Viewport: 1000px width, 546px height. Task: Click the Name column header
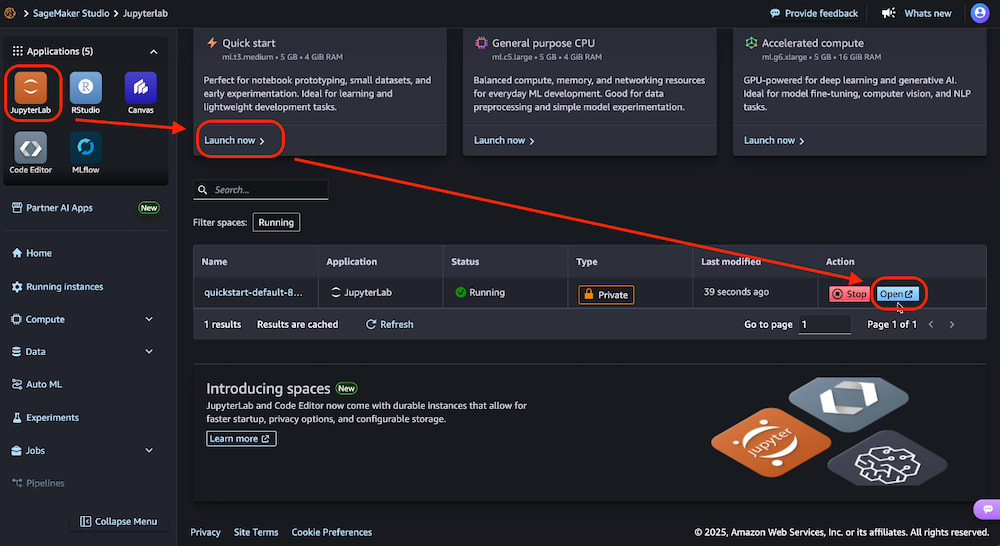[214, 262]
